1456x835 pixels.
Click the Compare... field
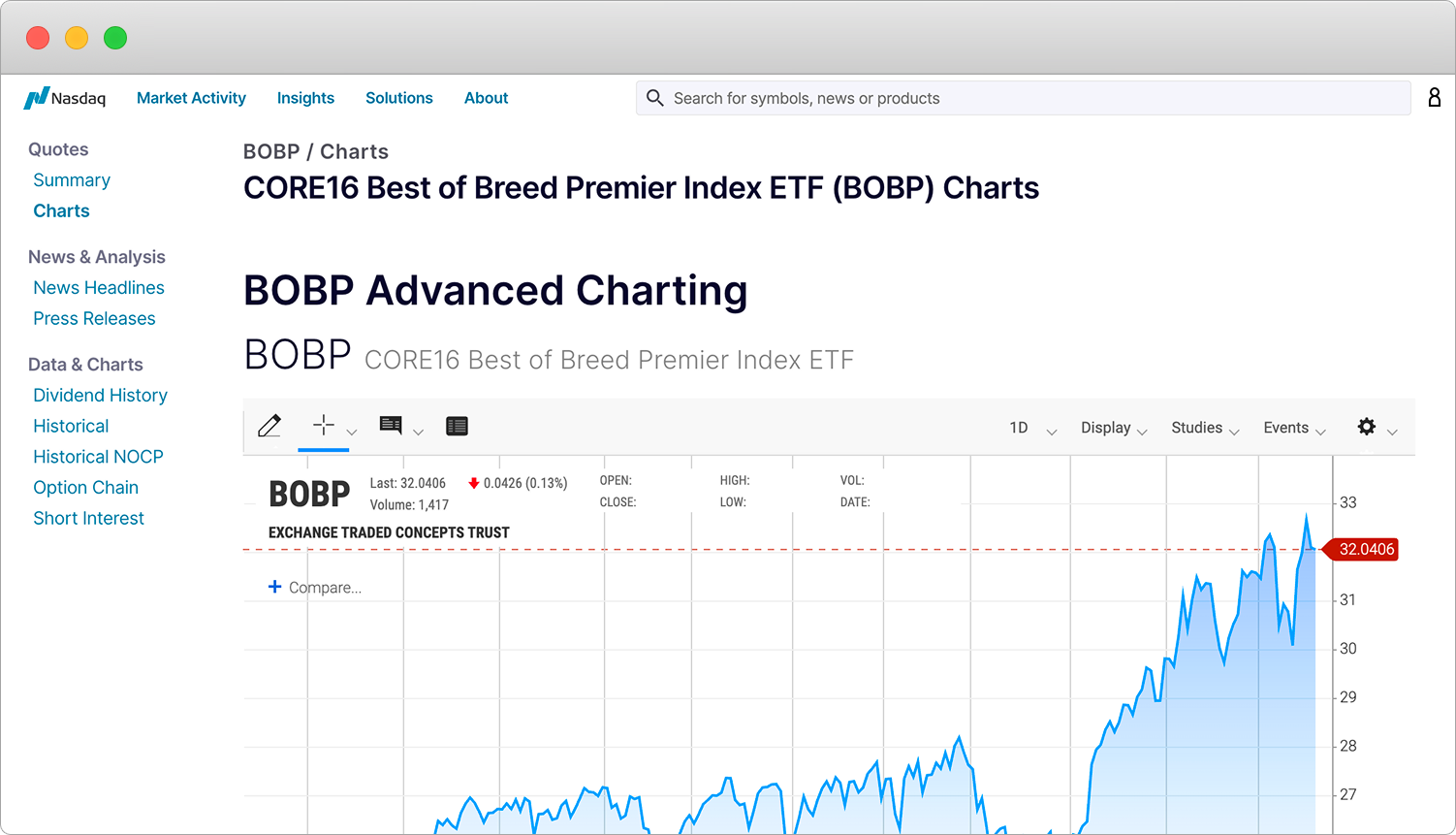tap(325, 588)
